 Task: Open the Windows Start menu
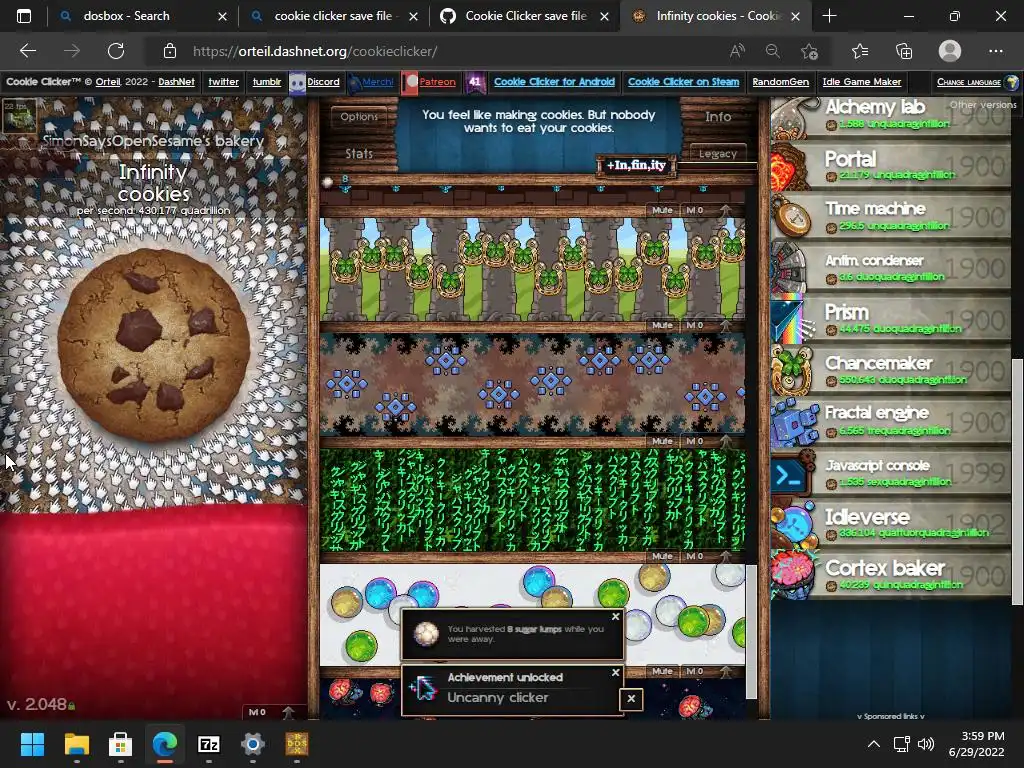click(x=32, y=744)
